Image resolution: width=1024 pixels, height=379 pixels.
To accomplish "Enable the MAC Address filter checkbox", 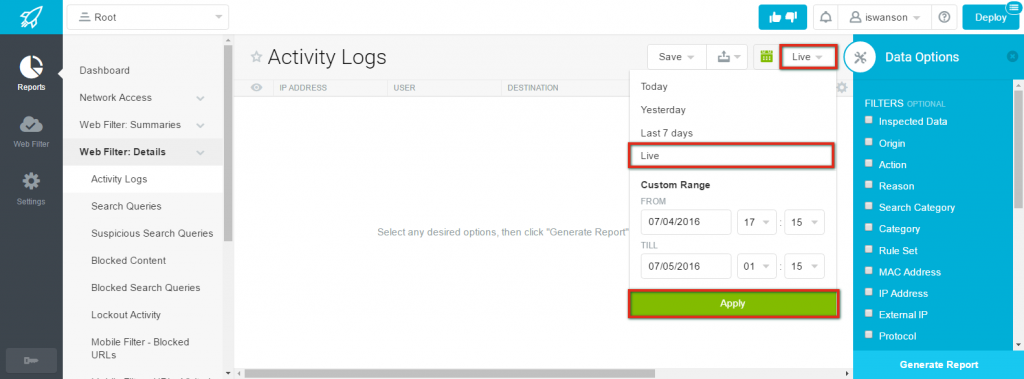I will coord(869,271).
